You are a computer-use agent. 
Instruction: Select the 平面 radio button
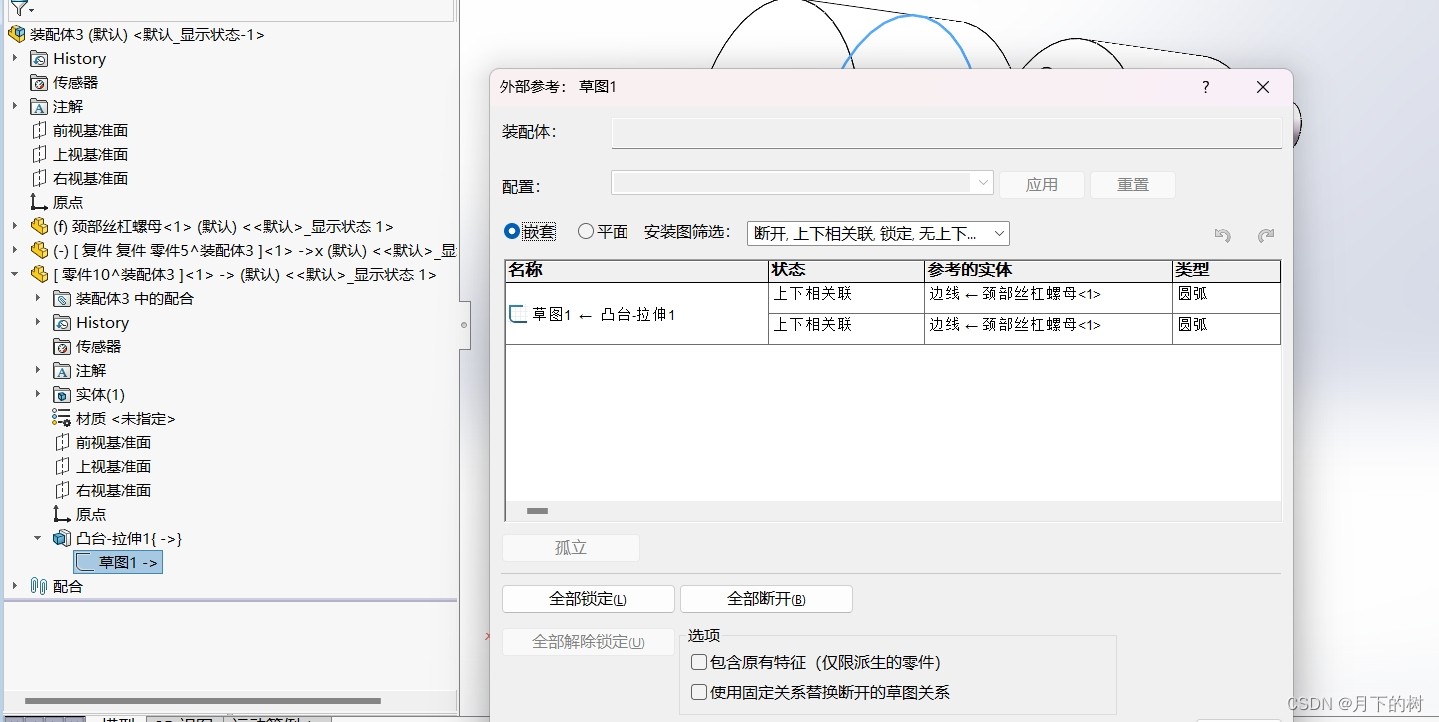(586, 231)
